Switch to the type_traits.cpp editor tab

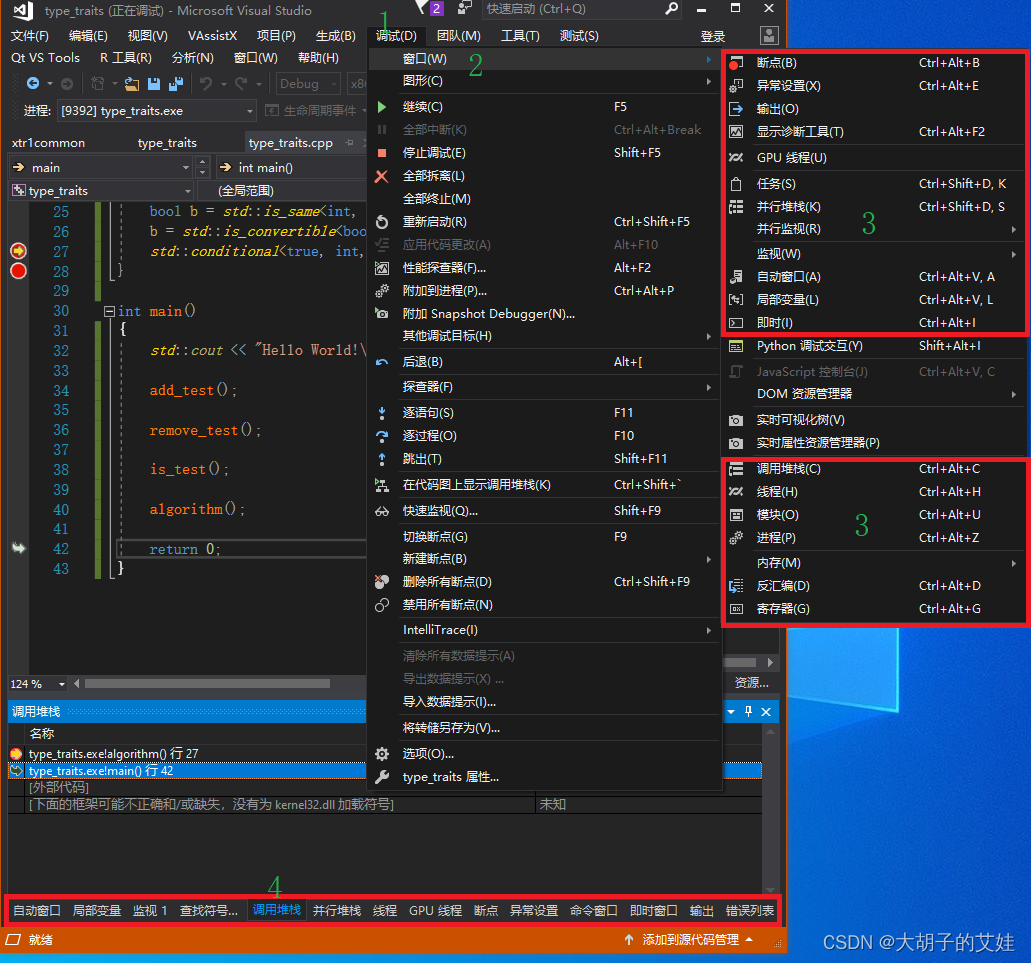(291, 143)
